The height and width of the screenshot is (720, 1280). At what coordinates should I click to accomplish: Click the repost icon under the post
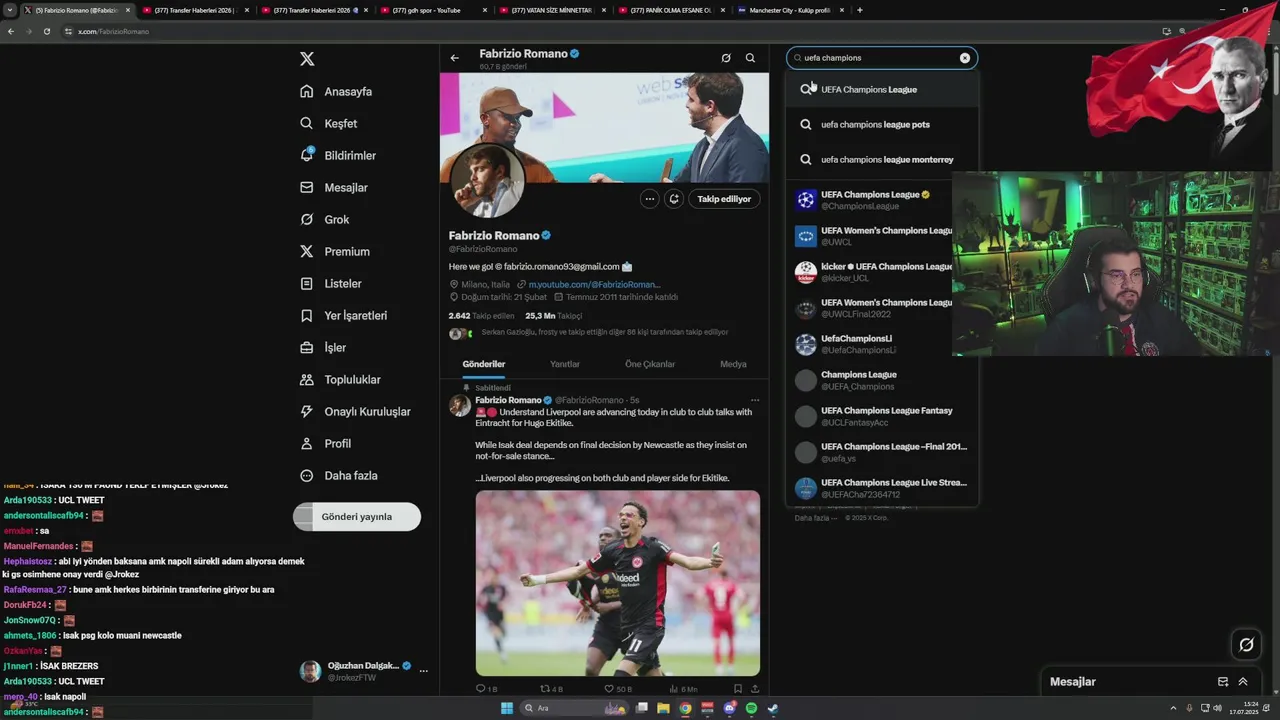[545, 689]
